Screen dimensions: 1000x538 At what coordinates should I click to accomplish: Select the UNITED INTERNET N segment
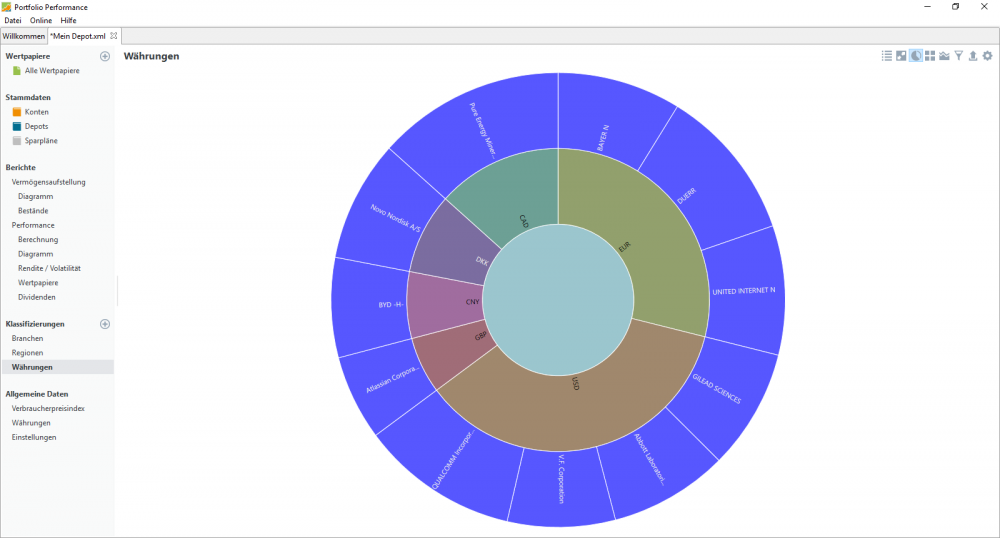(x=744, y=291)
